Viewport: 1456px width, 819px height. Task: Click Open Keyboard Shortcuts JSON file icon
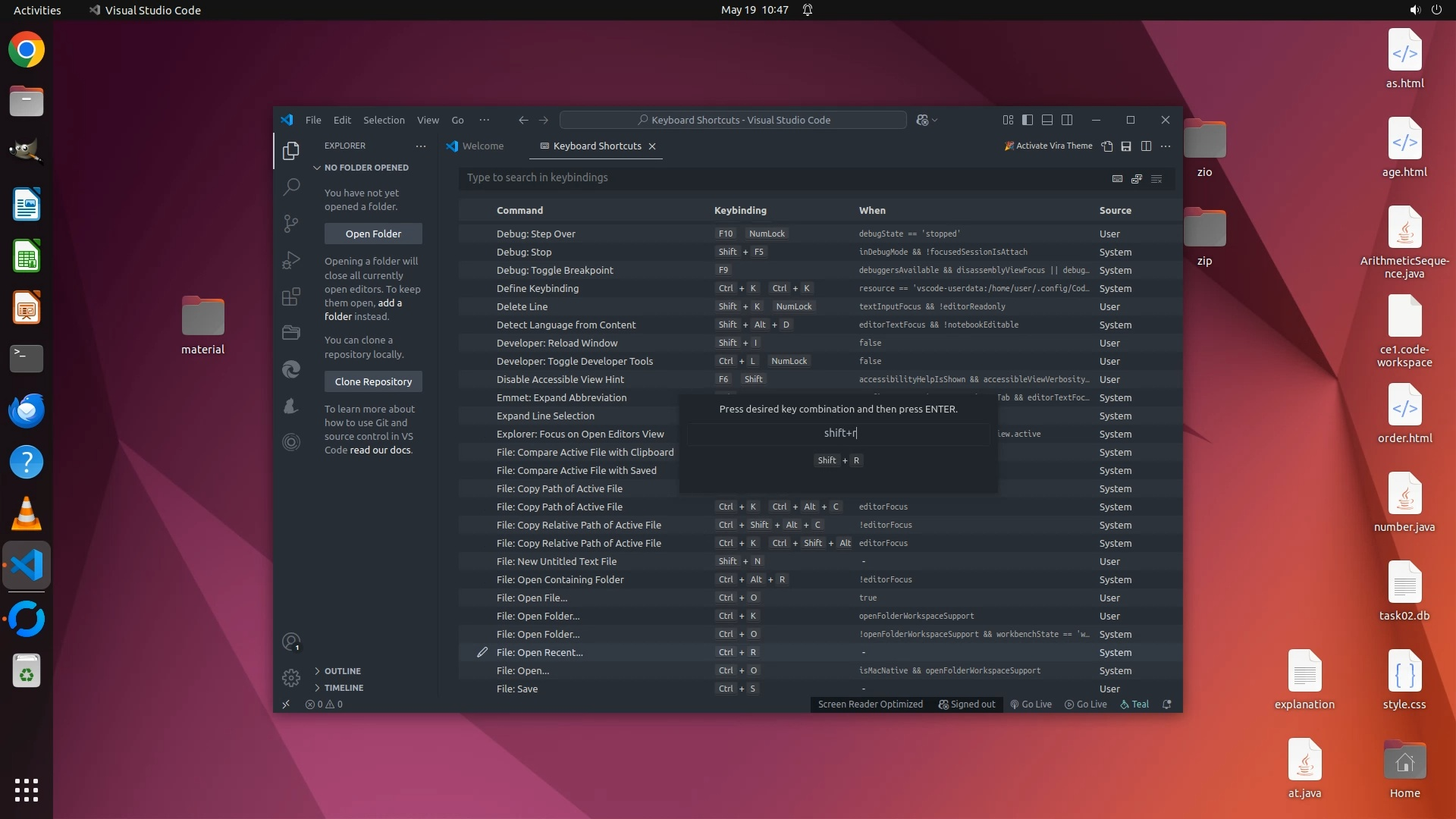coord(1107,146)
